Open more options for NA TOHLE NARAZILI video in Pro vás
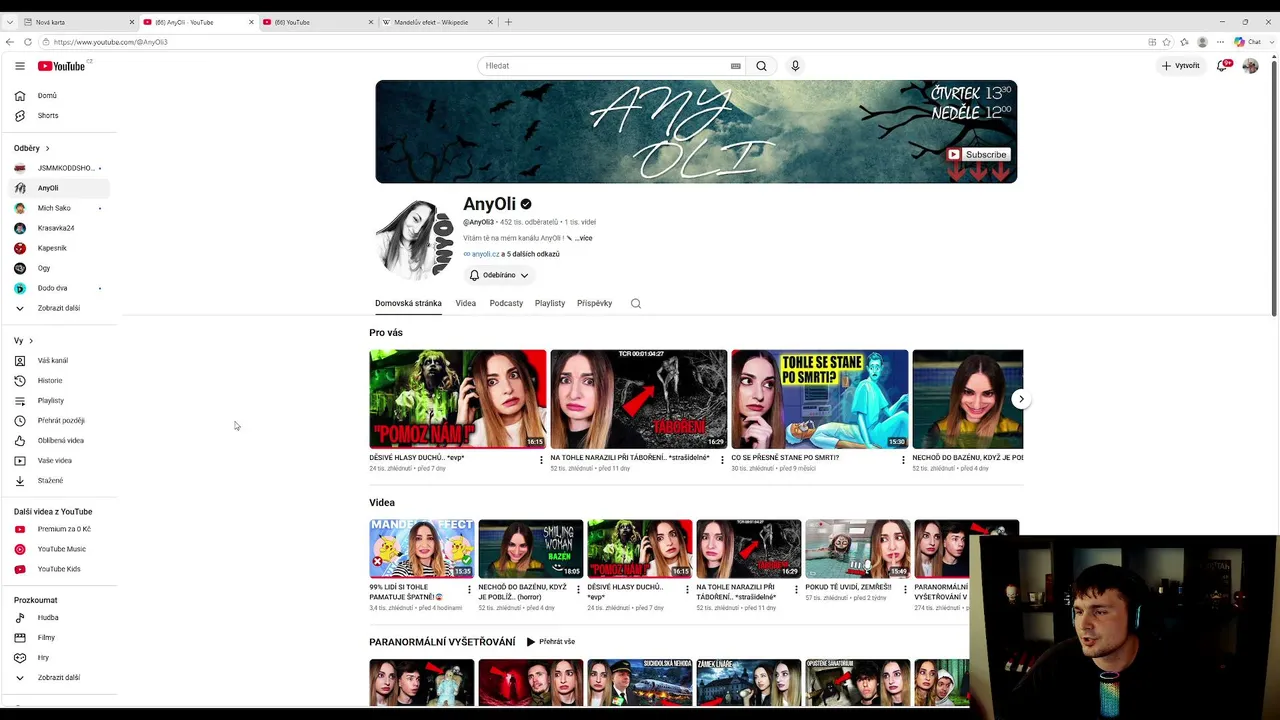1280x720 pixels. coord(722,460)
